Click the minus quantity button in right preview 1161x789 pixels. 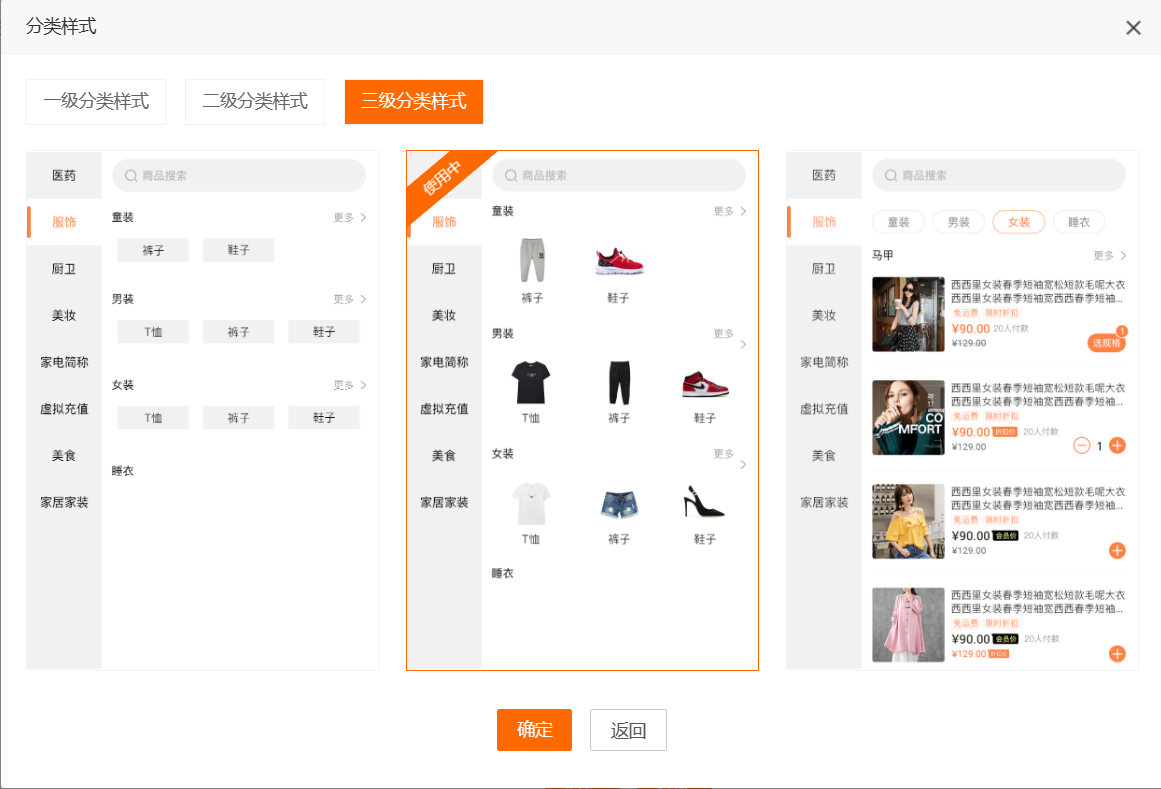pyautogui.click(x=1081, y=445)
